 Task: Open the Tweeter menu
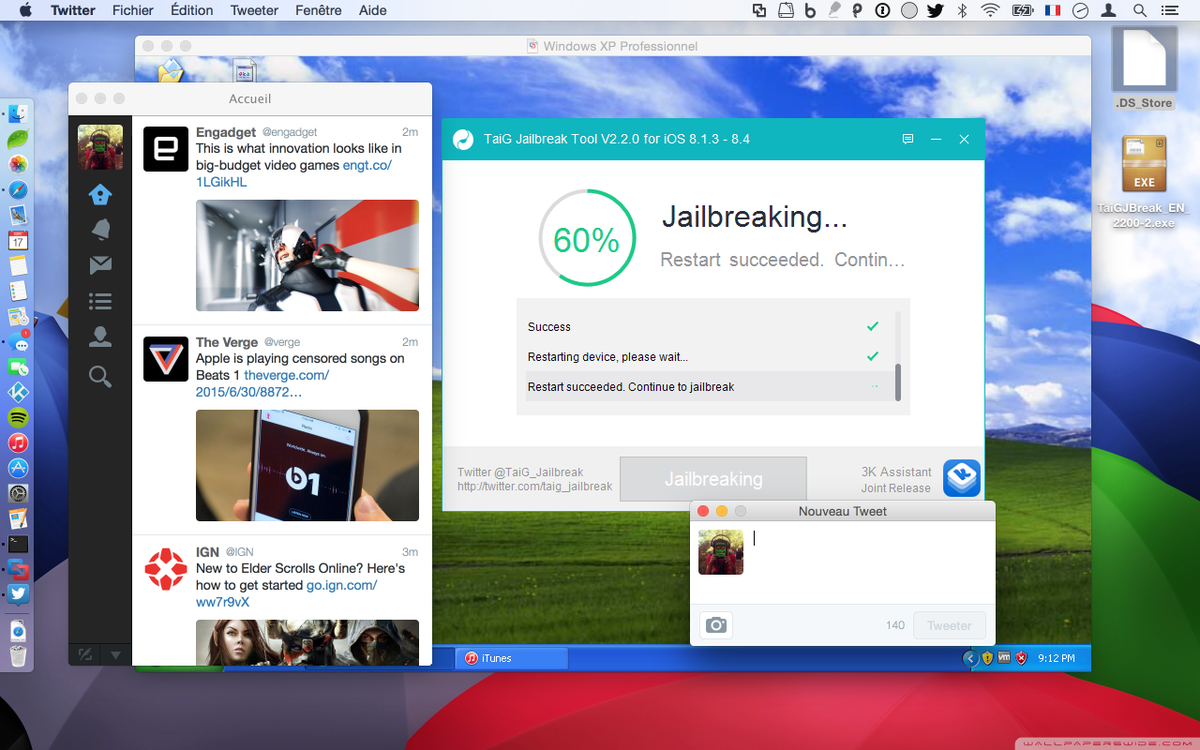point(254,10)
